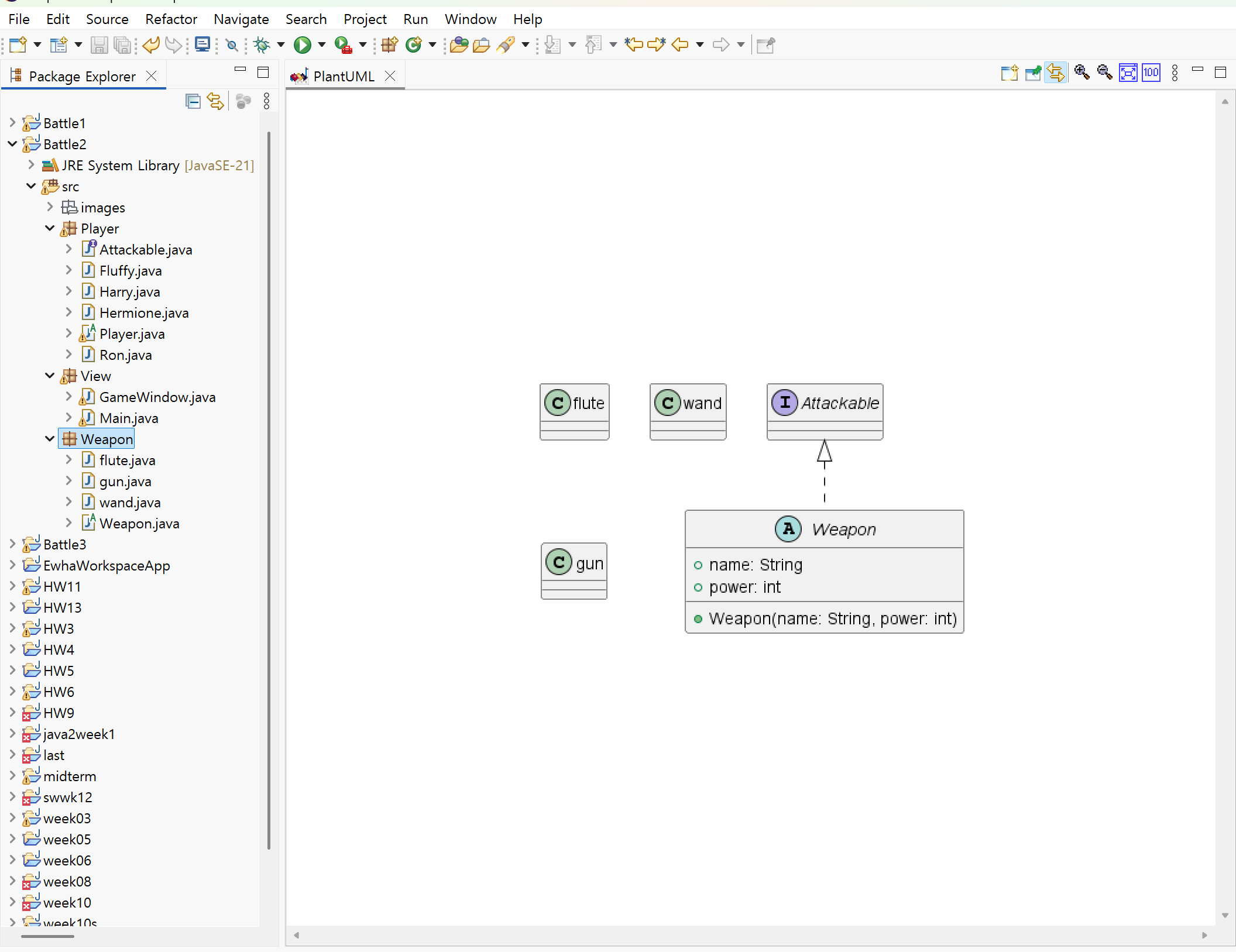The height and width of the screenshot is (952, 1236).
Task: Open the Run button dropdown arrow
Action: [x=321, y=45]
